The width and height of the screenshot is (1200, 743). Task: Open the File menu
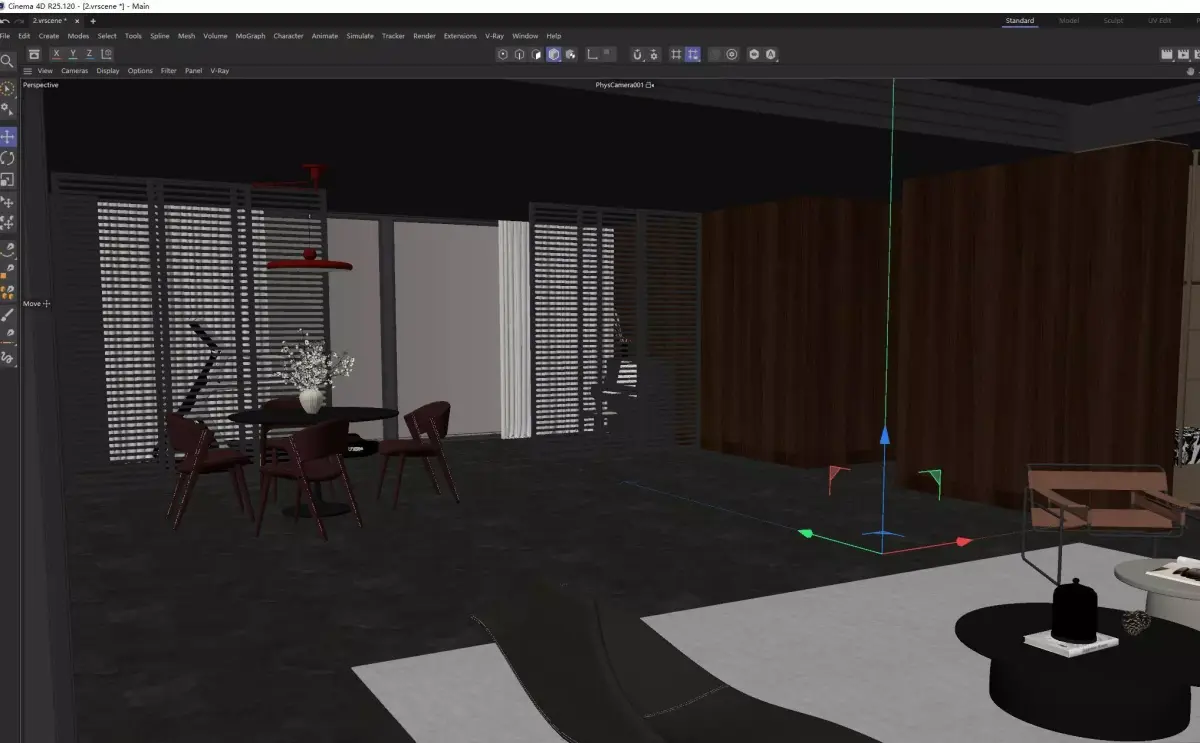point(5,36)
